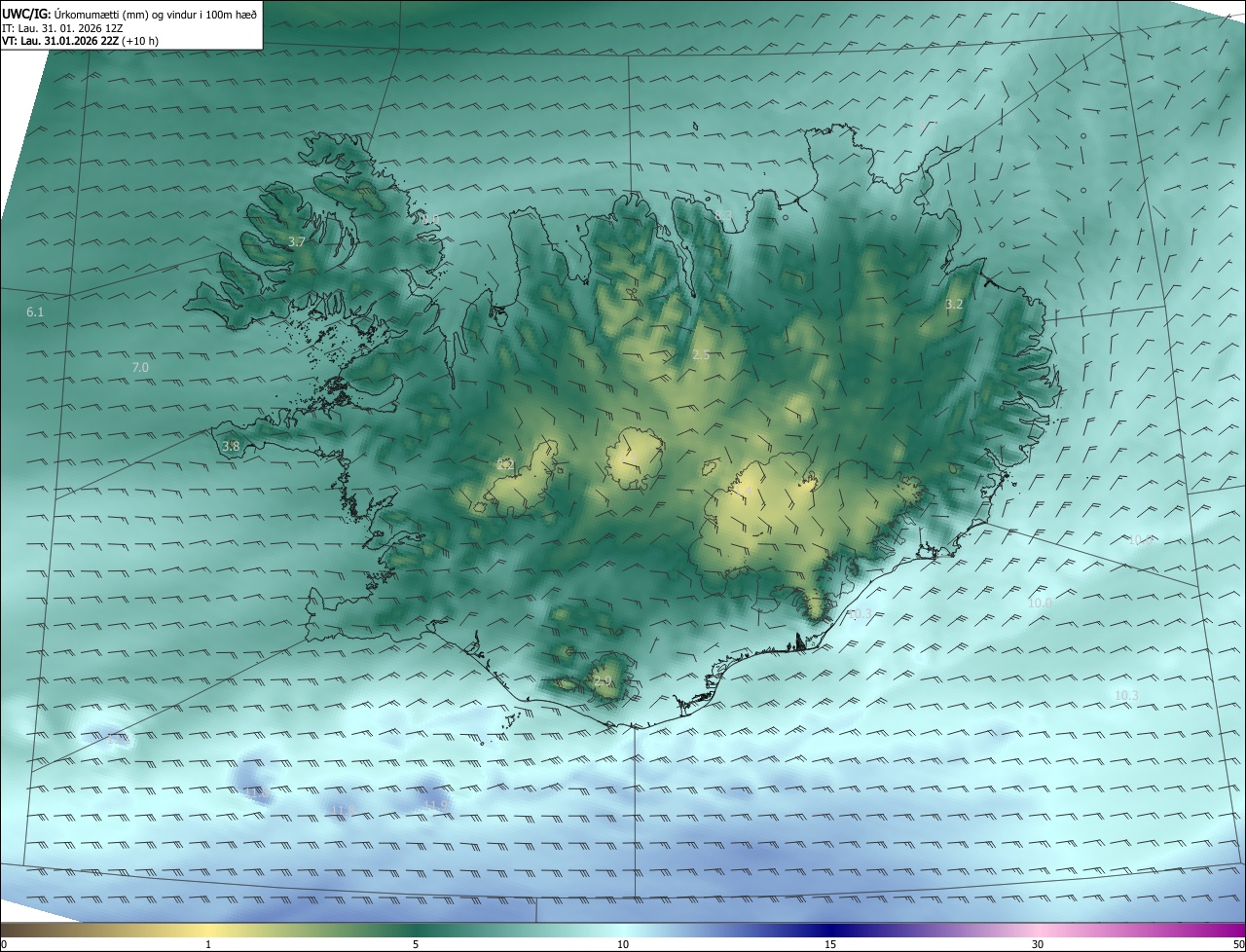The width and height of the screenshot is (1246, 952).
Task: Click the legend tick label 10
Action: point(623,944)
